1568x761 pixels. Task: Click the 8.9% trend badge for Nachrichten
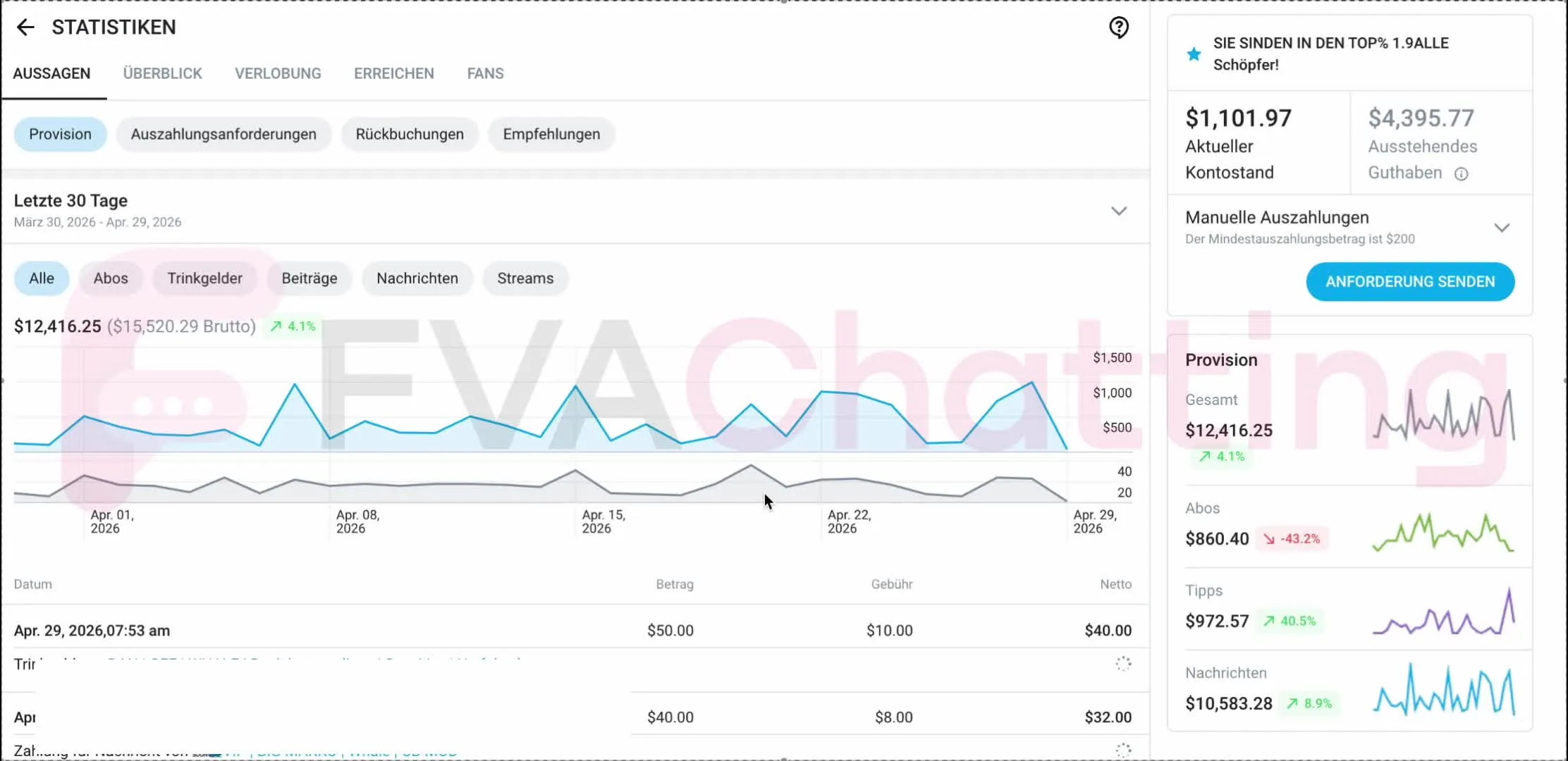tap(1310, 703)
